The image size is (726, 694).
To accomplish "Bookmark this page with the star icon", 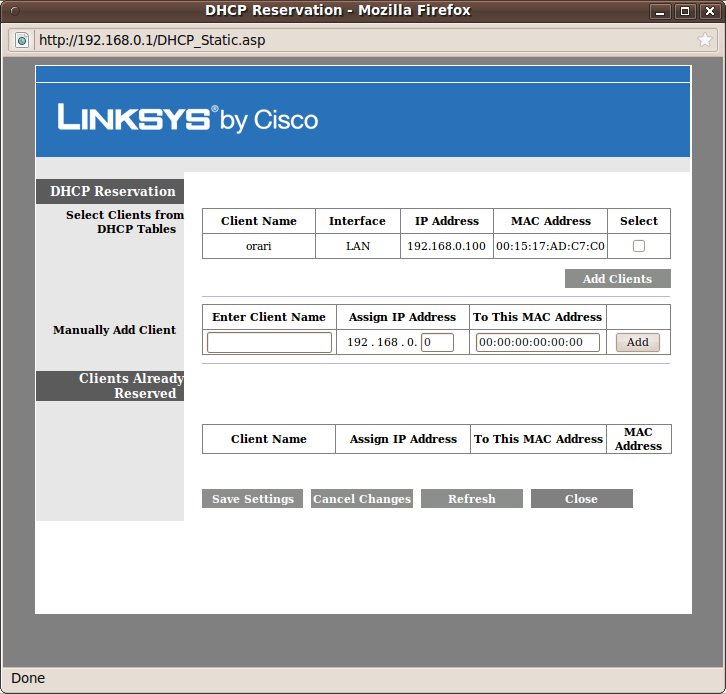I will click(x=705, y=40).
